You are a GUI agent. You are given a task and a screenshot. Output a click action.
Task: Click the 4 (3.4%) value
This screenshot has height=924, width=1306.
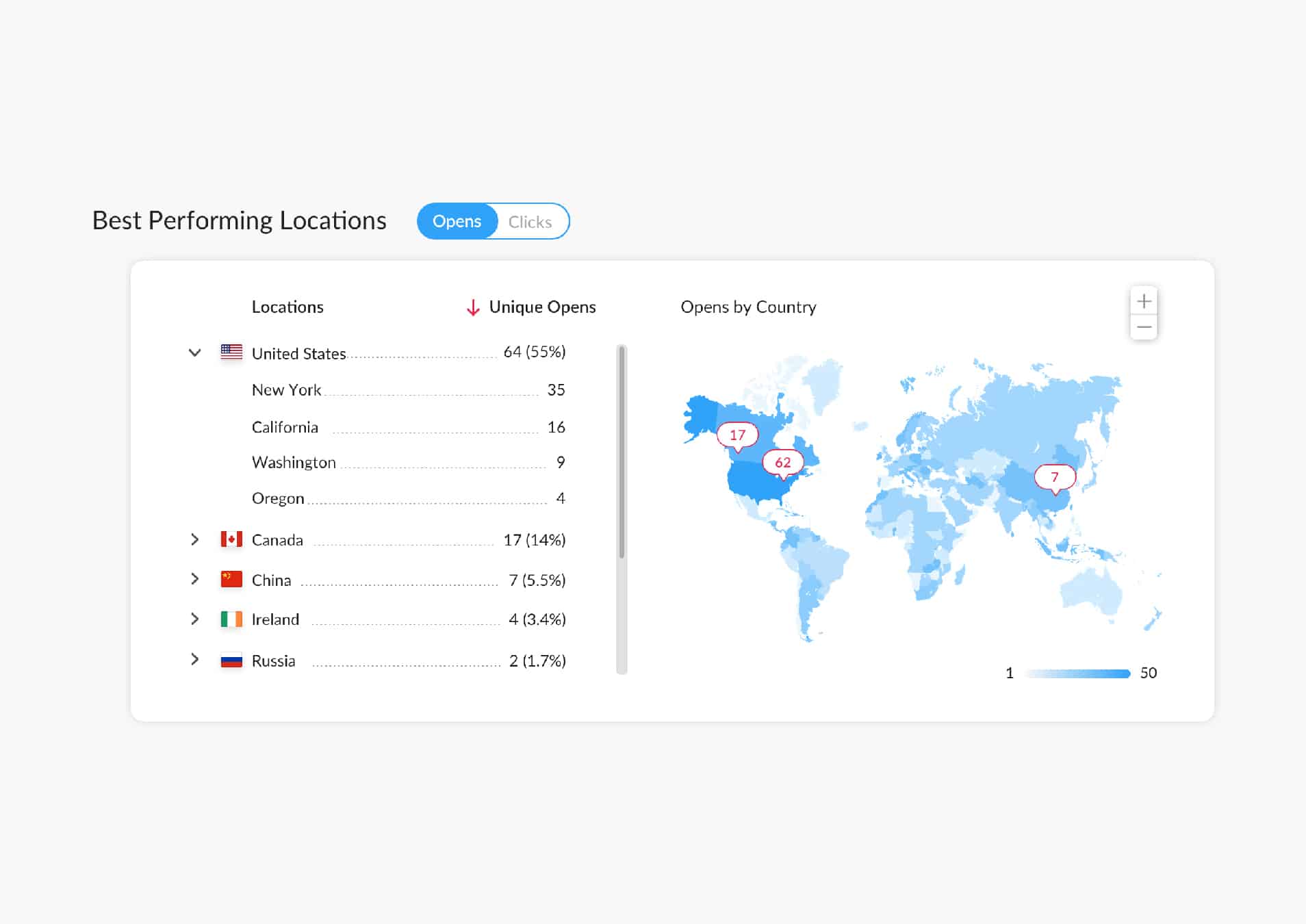[x=537, y=619]
